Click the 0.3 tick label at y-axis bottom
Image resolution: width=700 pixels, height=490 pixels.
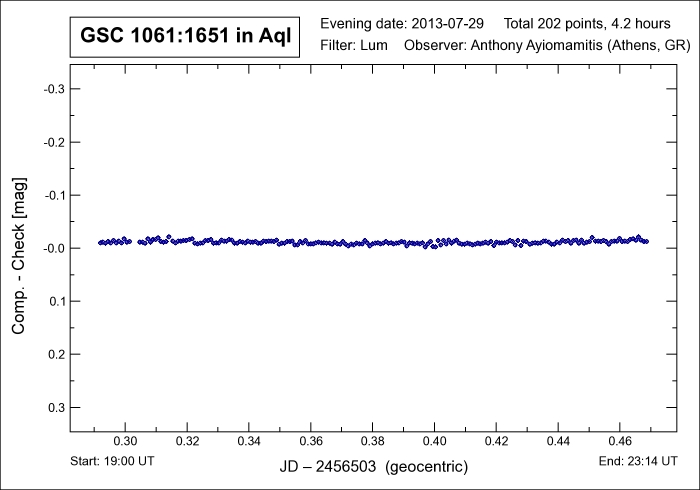(53, 407)
